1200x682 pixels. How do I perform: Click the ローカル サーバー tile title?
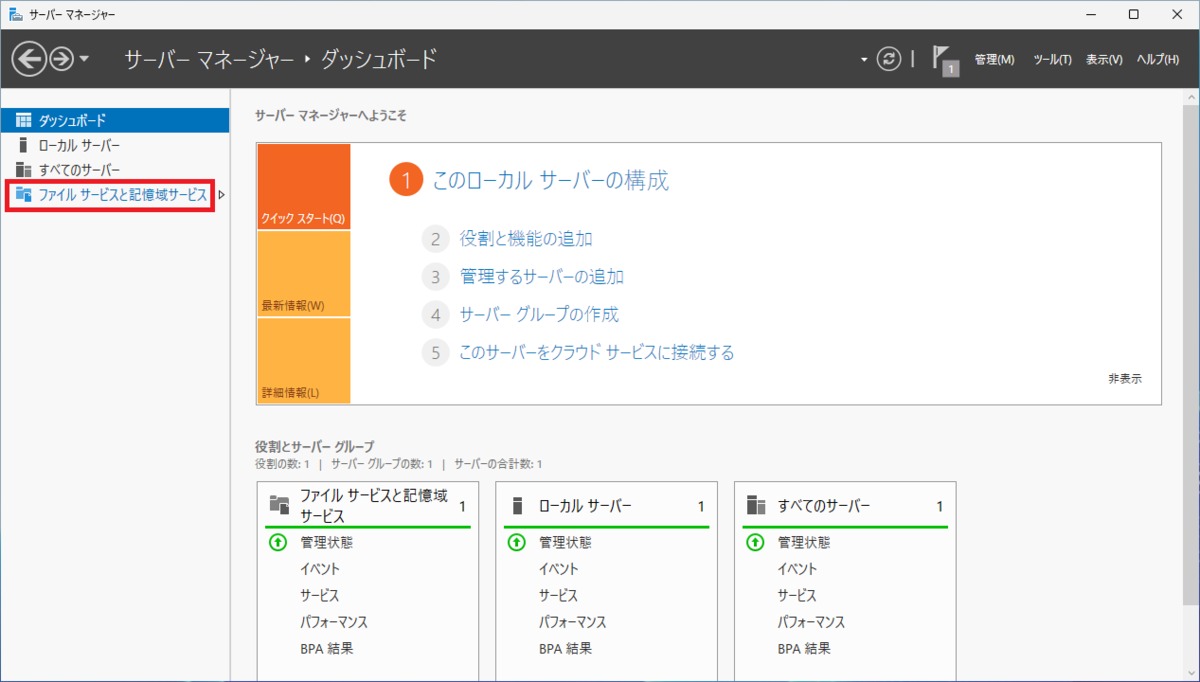click(585, 507)
